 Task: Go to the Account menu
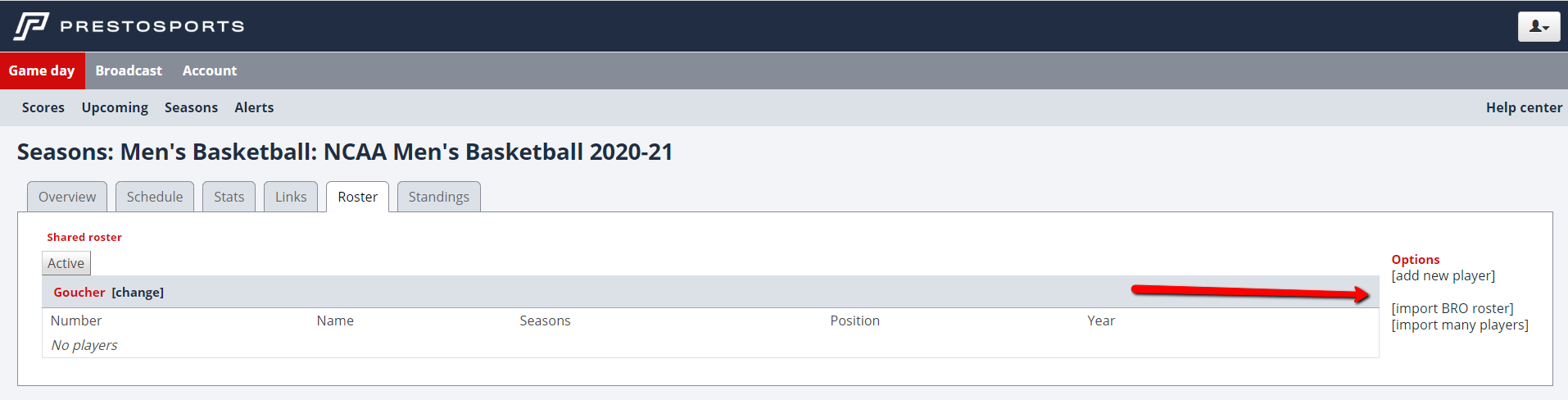tap(210, 70)
